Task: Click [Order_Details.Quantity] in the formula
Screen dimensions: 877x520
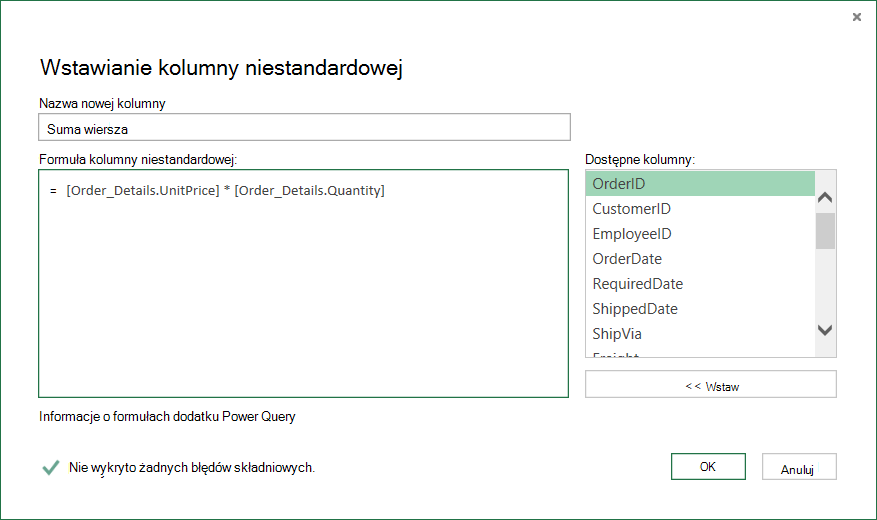Action: [x=309, y=191]
